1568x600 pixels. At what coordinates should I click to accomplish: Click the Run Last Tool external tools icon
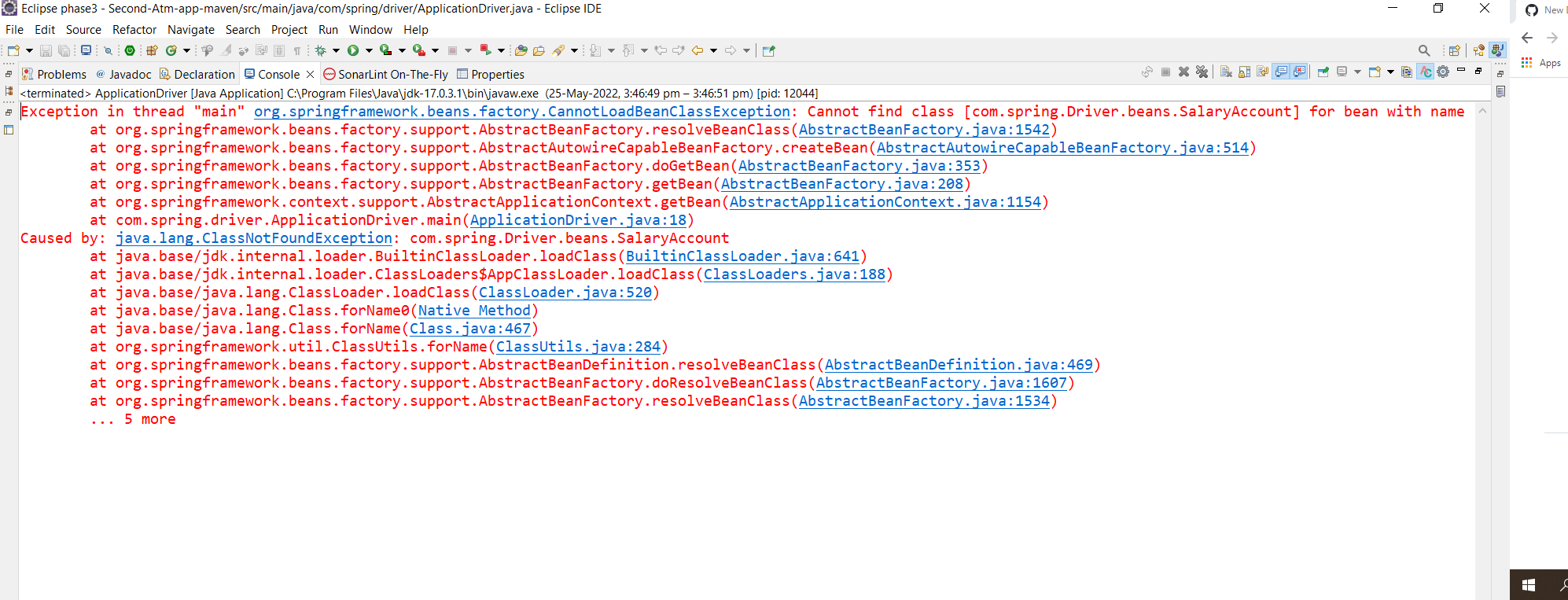(x=418, y=50)
